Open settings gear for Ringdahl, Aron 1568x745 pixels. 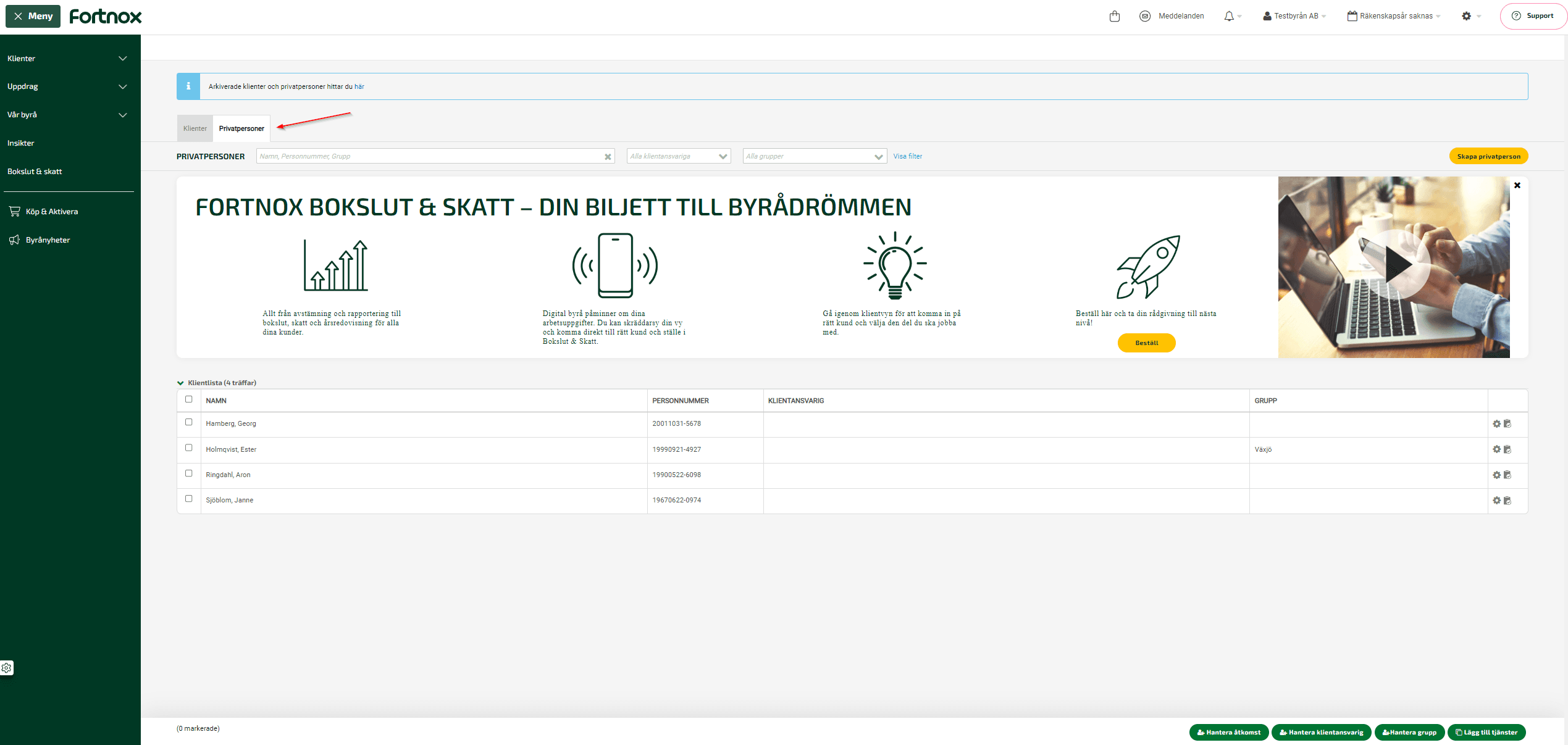point(1496,475)
